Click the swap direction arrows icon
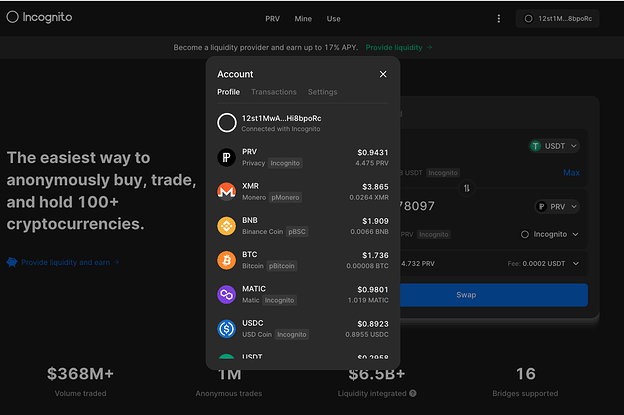624x415 pixels. pos(467,188)
